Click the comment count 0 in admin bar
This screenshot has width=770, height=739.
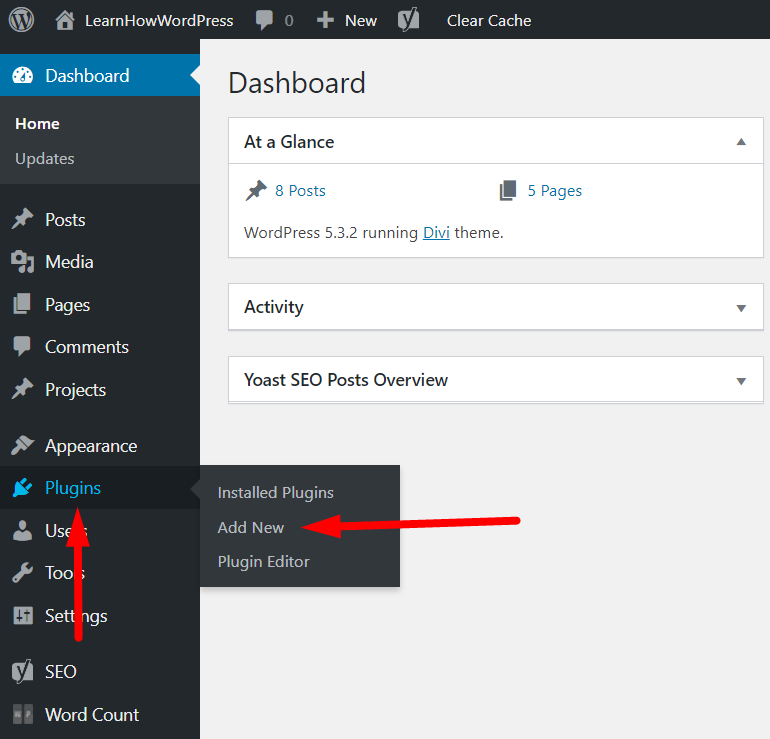tap(289, 21)
